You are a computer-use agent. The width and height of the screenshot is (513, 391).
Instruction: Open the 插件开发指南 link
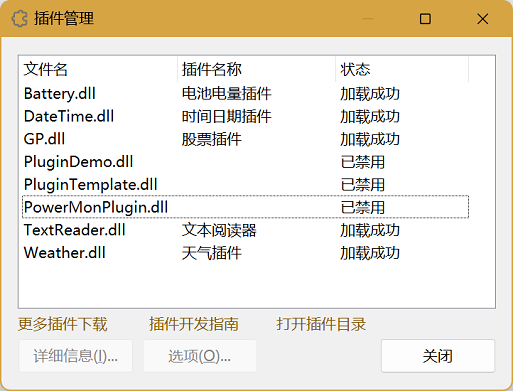[x=194, y=324]
